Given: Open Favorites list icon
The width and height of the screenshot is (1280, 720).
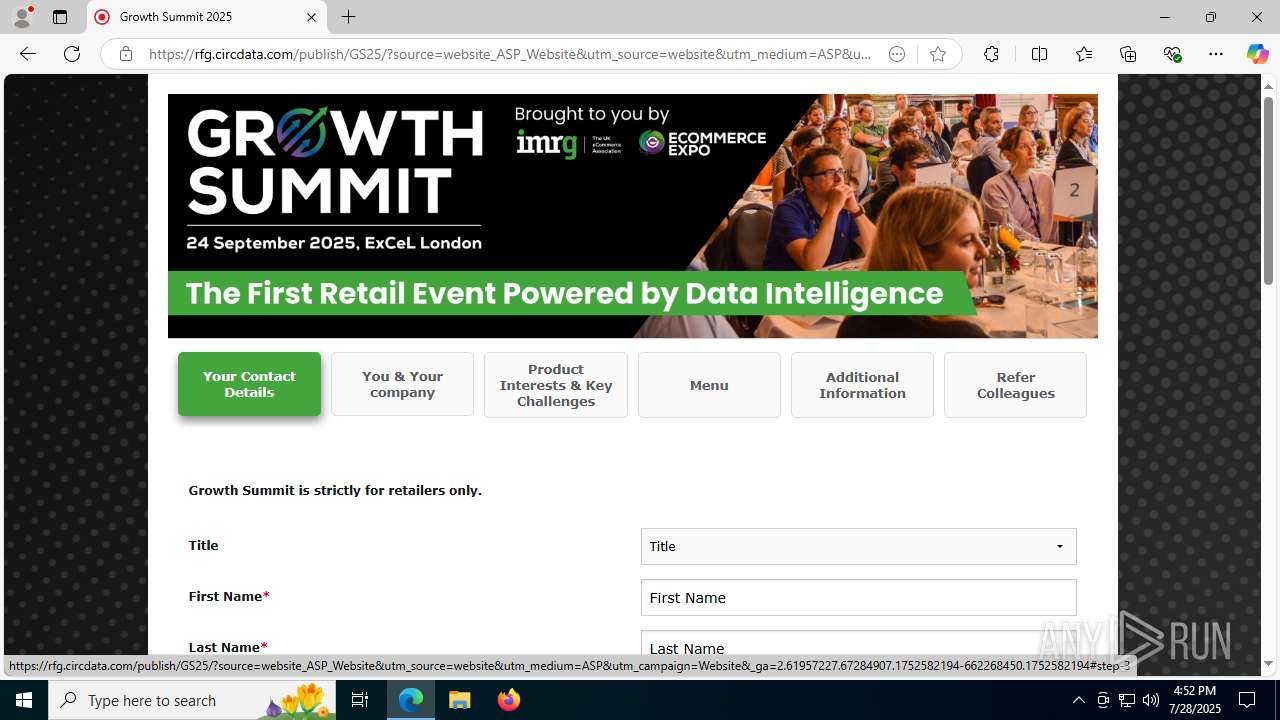Looking at the screenshot, I should (x=1084, y=54).
